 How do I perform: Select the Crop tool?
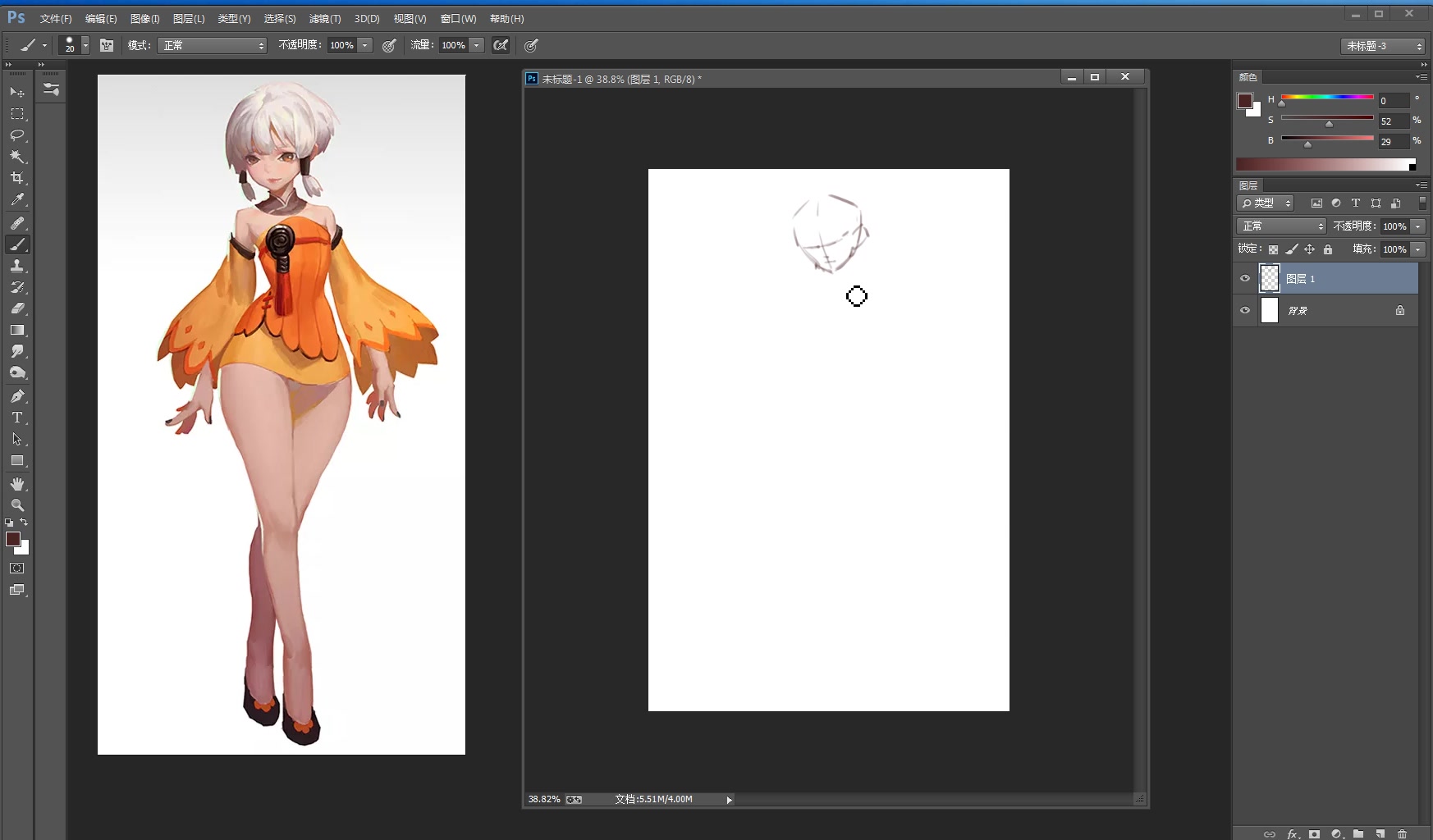coord(17,178)
